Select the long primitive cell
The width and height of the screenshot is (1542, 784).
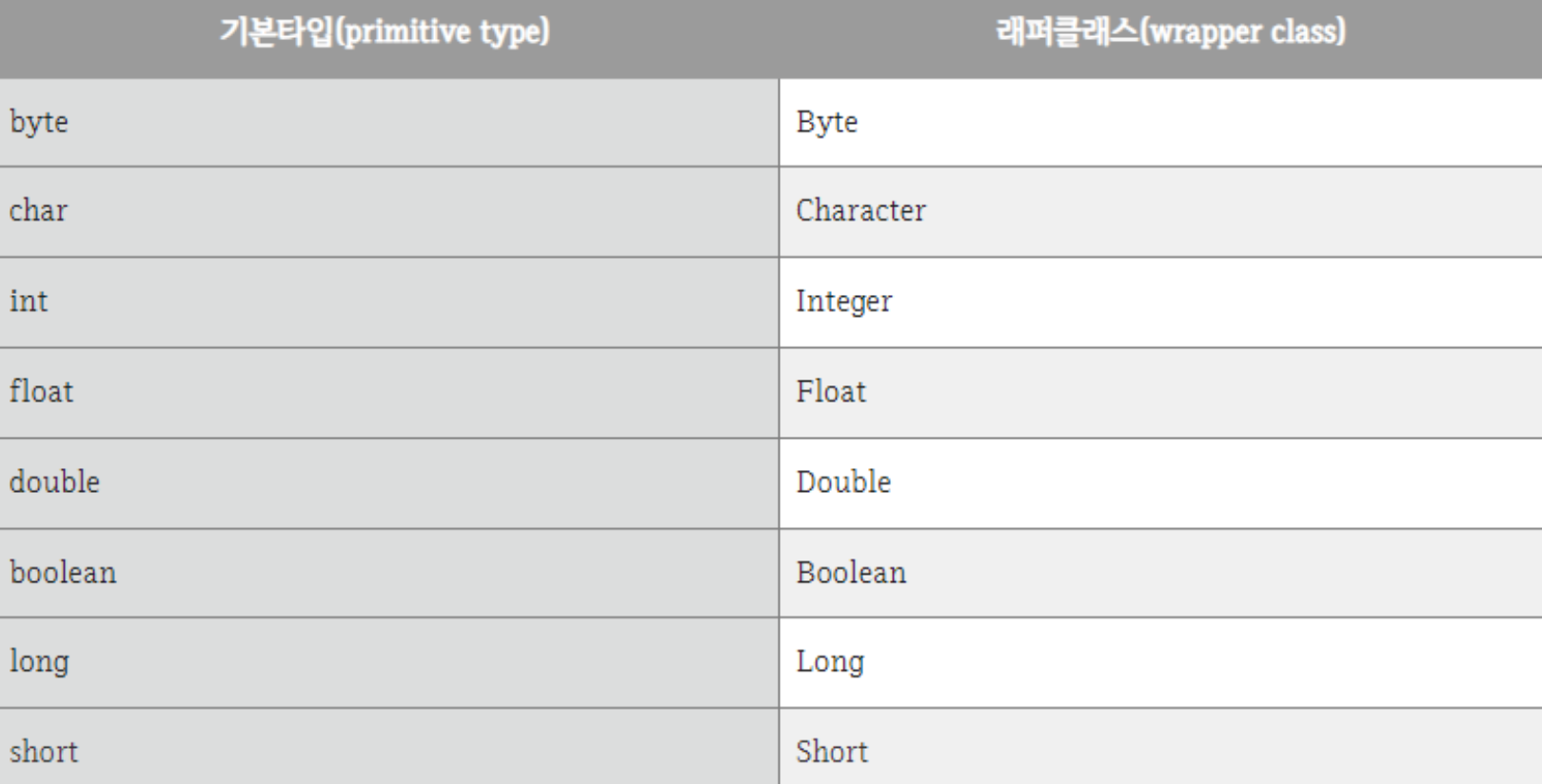click(x=389, y=662)
